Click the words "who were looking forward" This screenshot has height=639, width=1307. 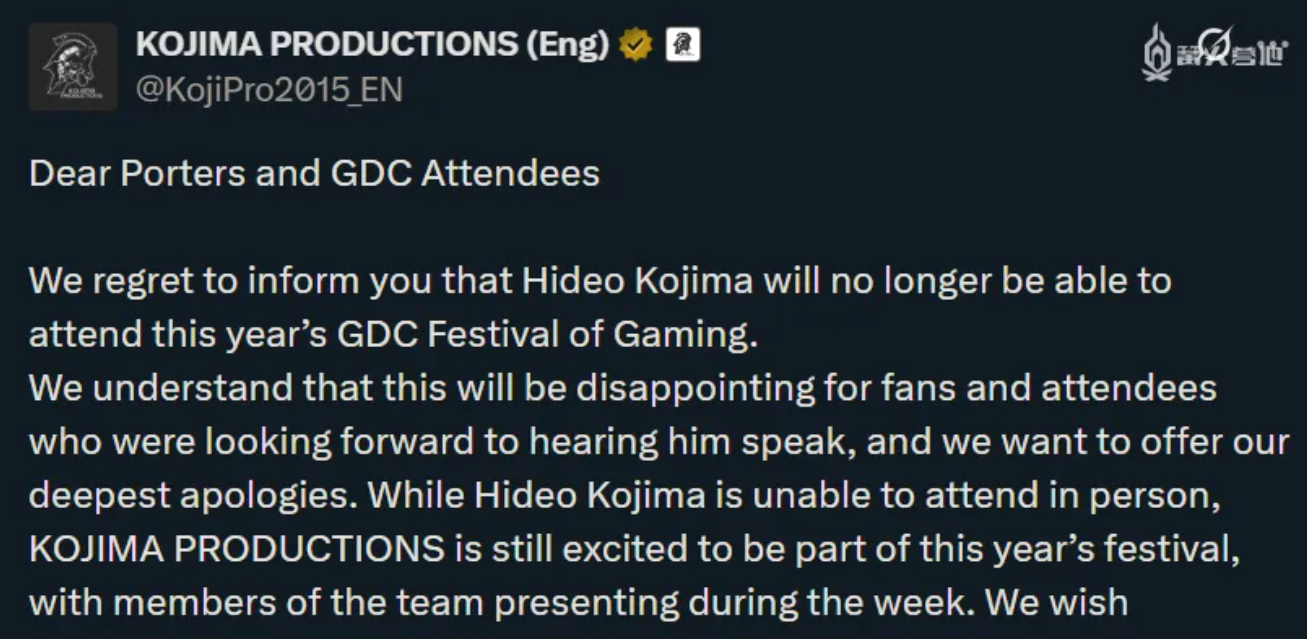point(212,442)
